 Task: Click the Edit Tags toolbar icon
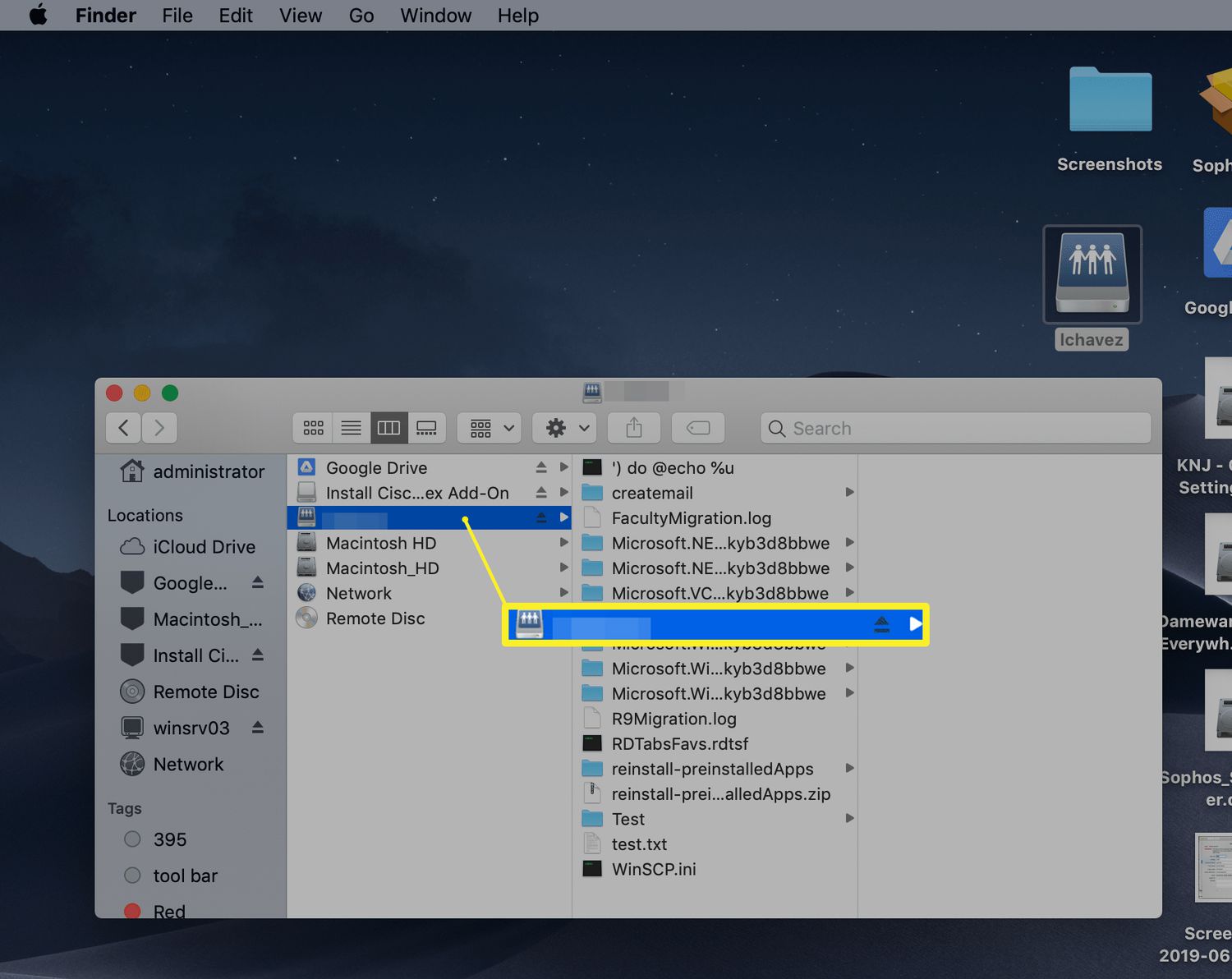(x=697, y=428)
